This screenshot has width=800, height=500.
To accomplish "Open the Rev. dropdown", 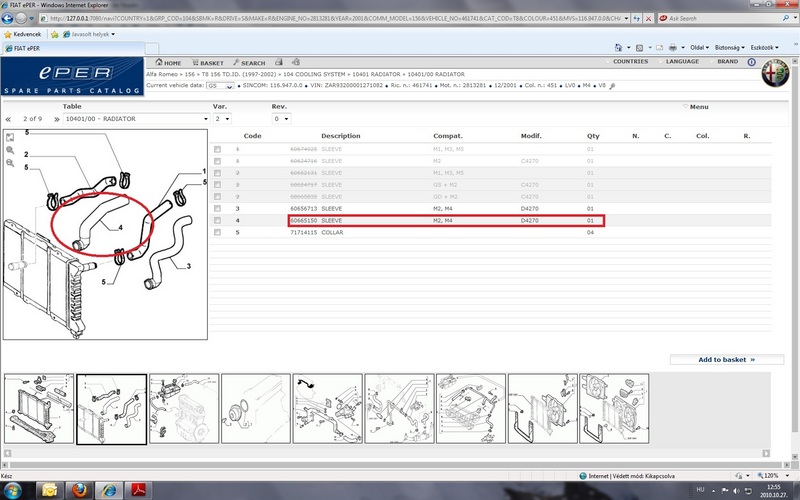I will click(281, 119).
